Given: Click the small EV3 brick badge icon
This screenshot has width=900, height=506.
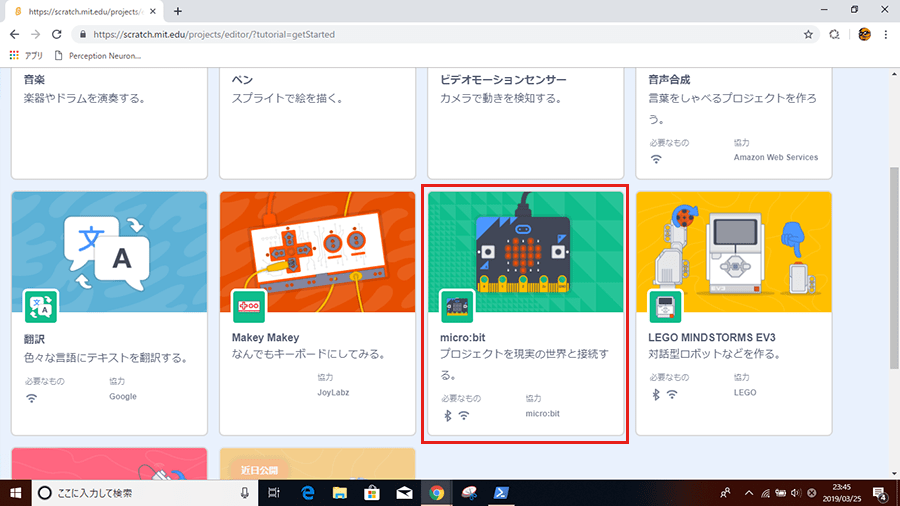Looking at the screenshot, I should point(665,306).
